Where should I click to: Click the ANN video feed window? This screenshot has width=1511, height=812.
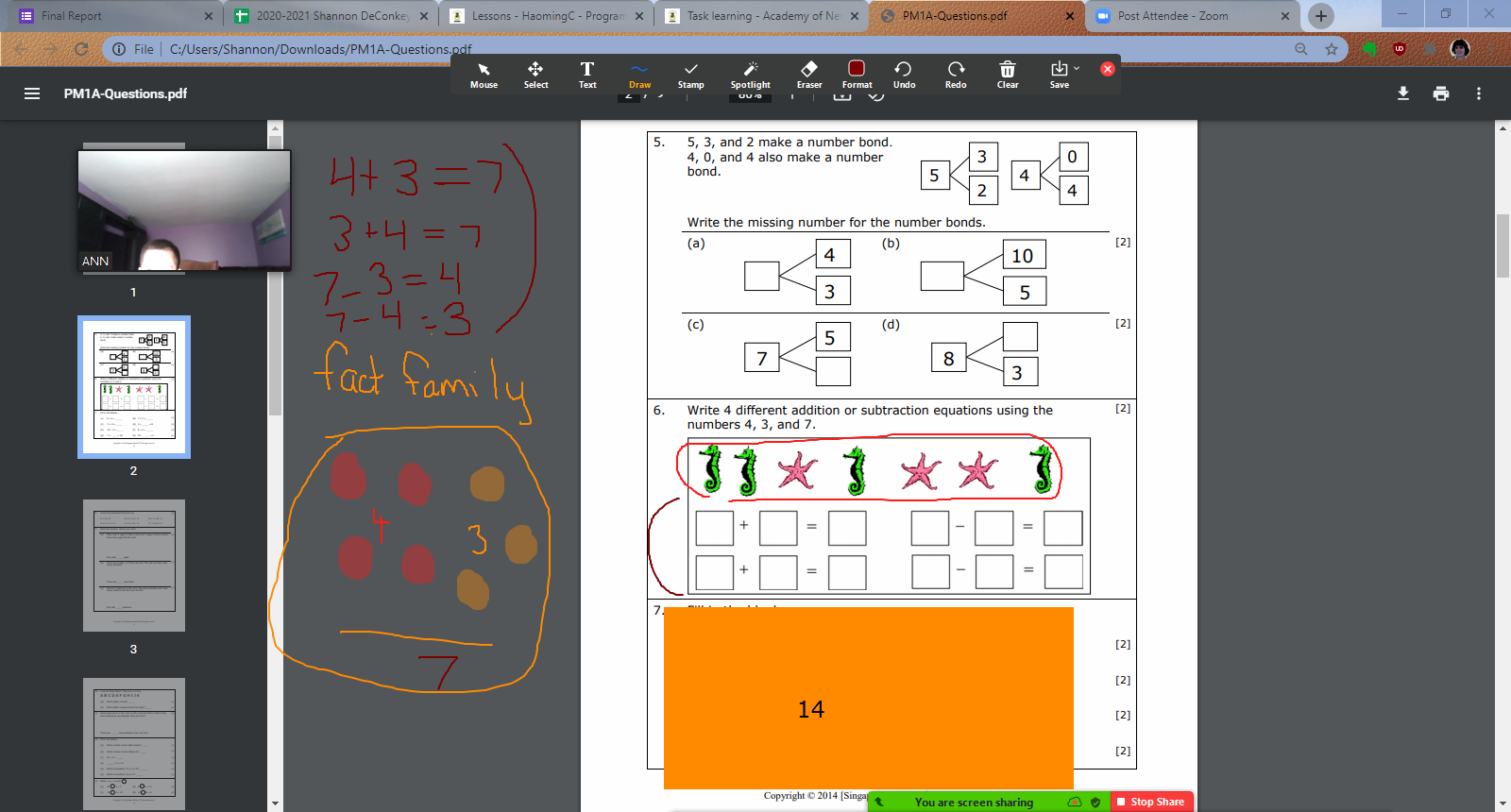tap(184, 211)
